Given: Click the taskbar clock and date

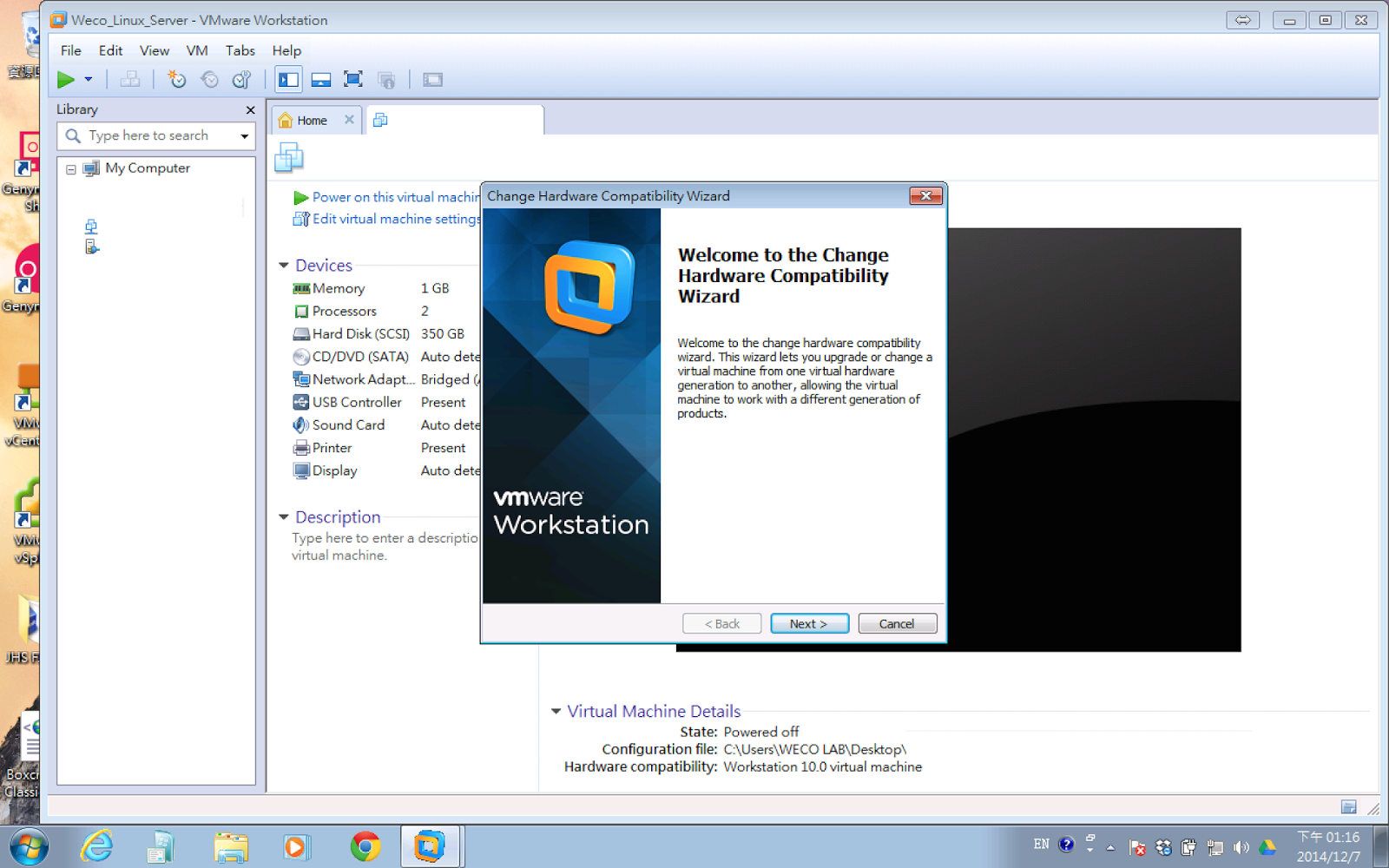Looking at the screenshot, I should click(1328, 847).
